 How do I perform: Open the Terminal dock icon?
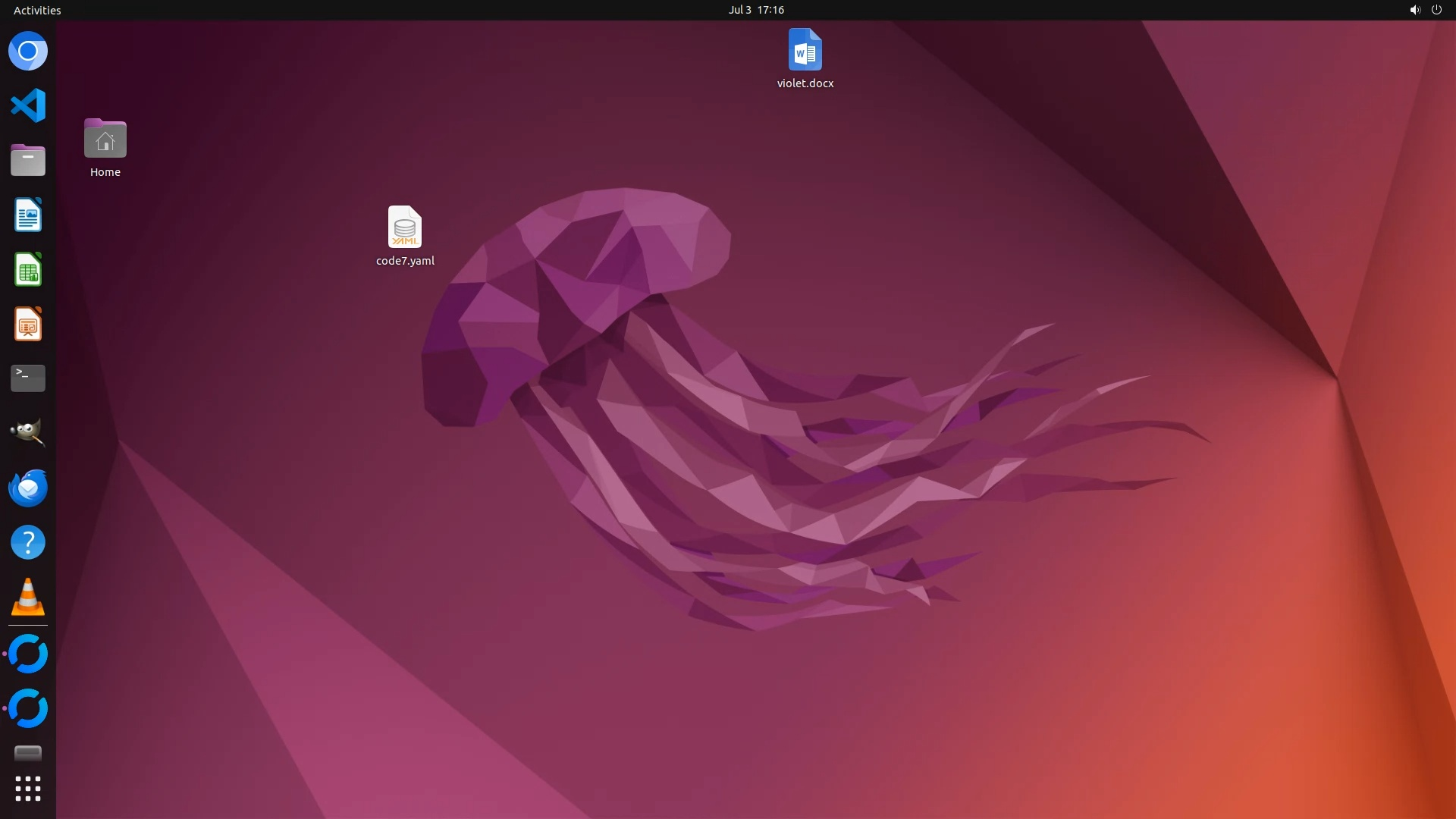click(28, 378)
